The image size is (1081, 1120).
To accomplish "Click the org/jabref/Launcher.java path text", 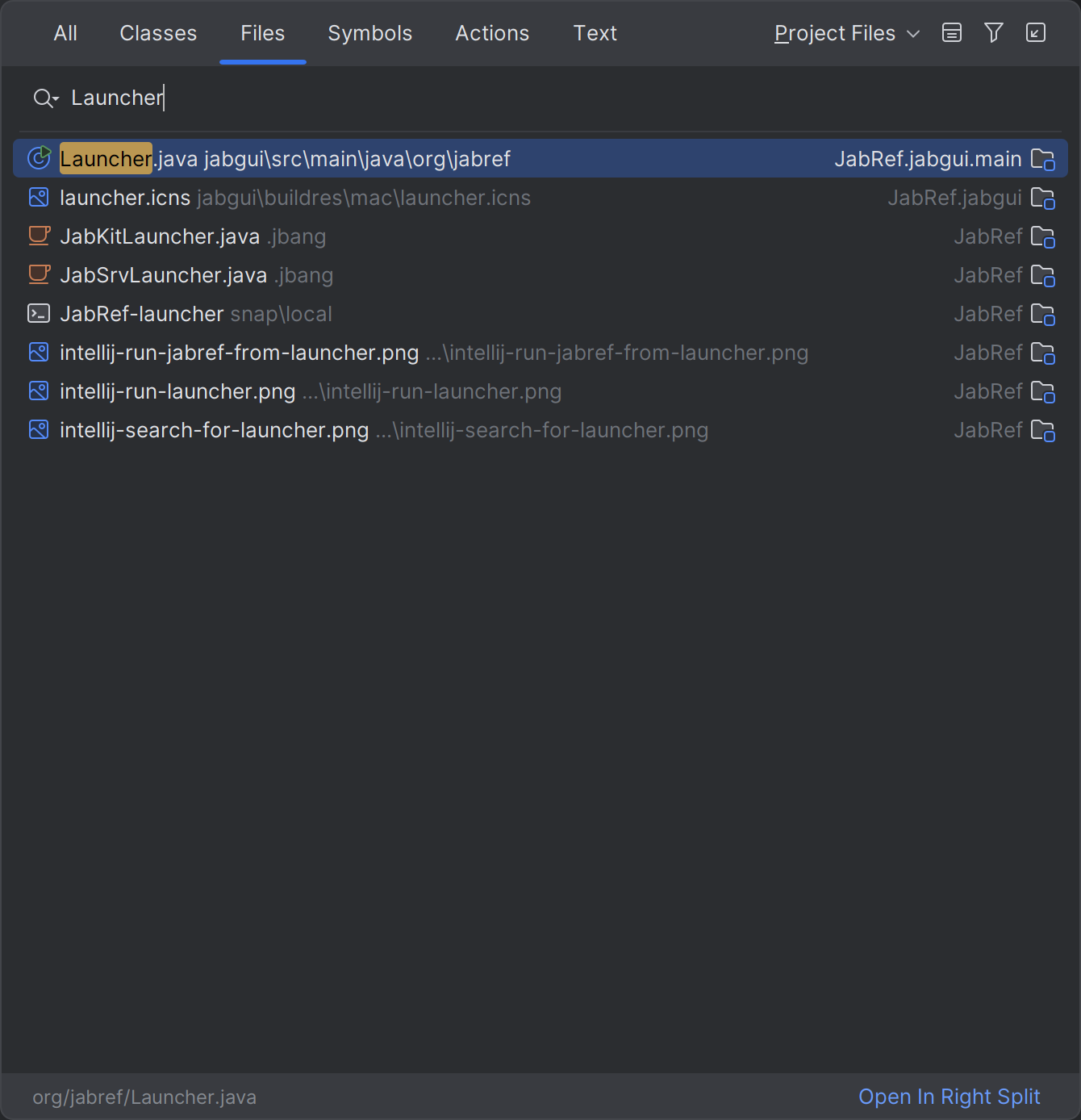I will point(144,1097).
